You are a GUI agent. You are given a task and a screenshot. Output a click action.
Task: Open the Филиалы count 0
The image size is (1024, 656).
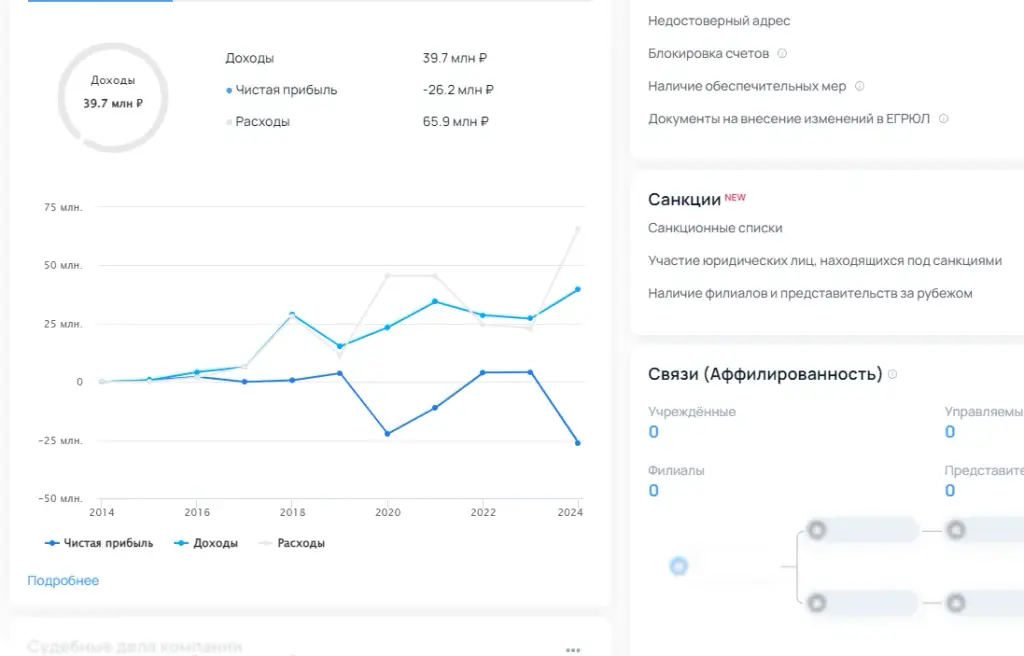pos(654,491)
